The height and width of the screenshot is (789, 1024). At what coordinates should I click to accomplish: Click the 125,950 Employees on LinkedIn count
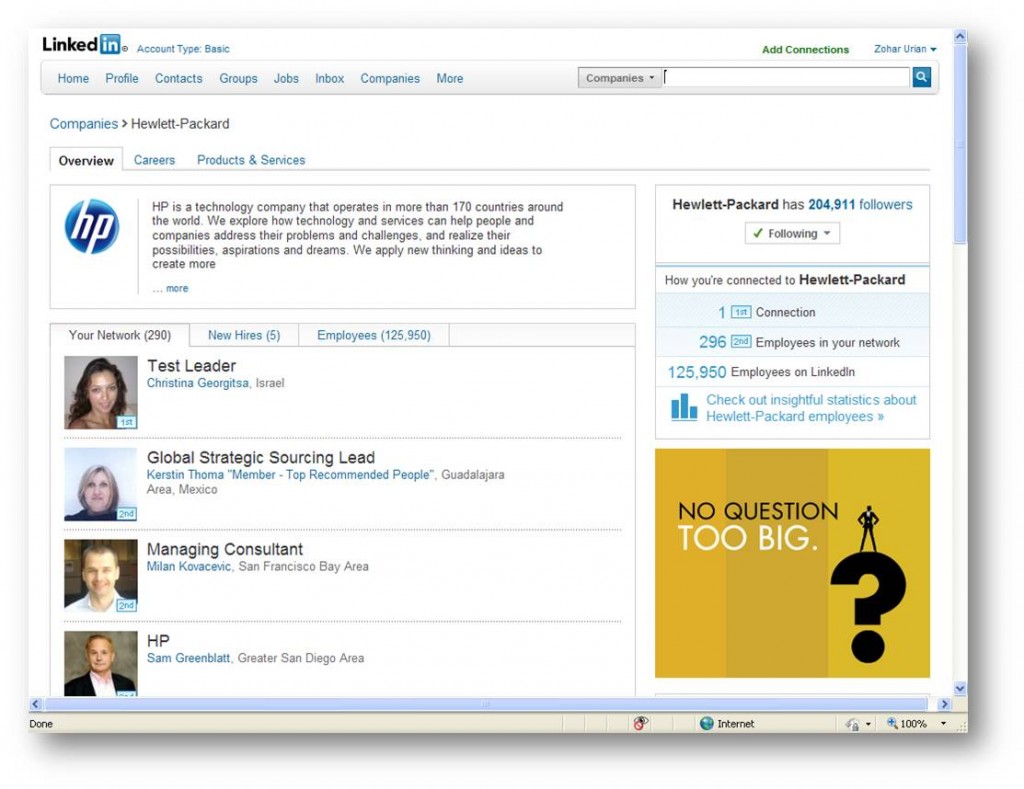[696, 372]
